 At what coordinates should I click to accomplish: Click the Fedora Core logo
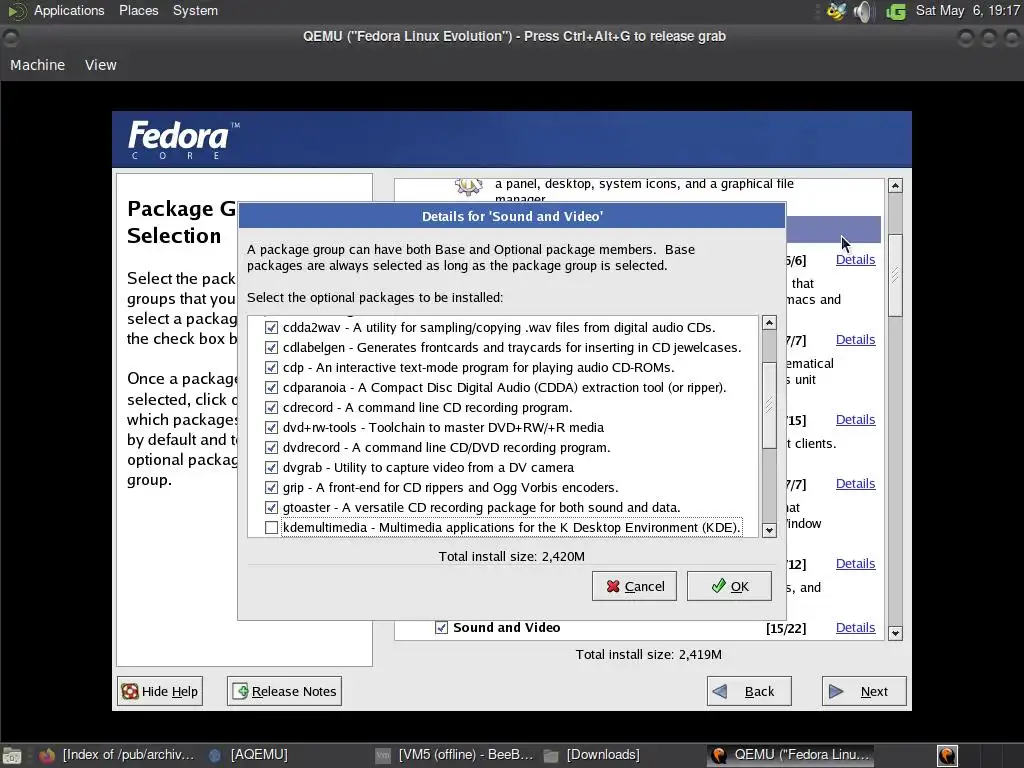point(184,139)
